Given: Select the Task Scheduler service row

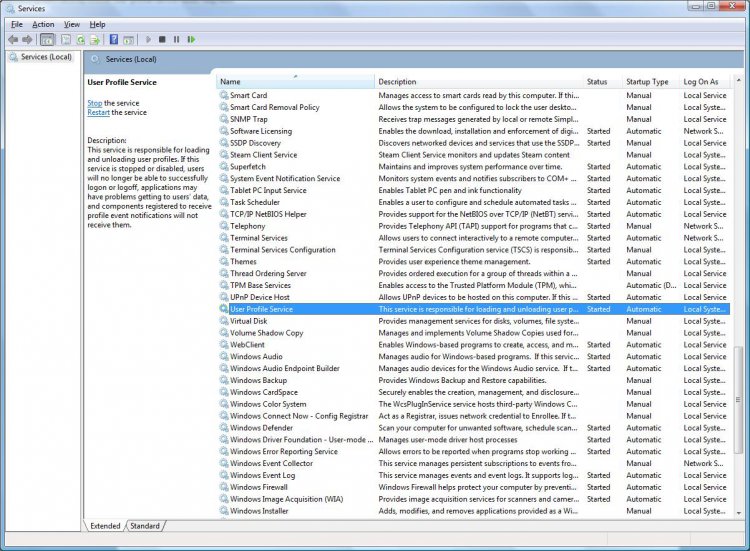Looking at the screenshot, I should pyautogui.click(x=474, y=202).
